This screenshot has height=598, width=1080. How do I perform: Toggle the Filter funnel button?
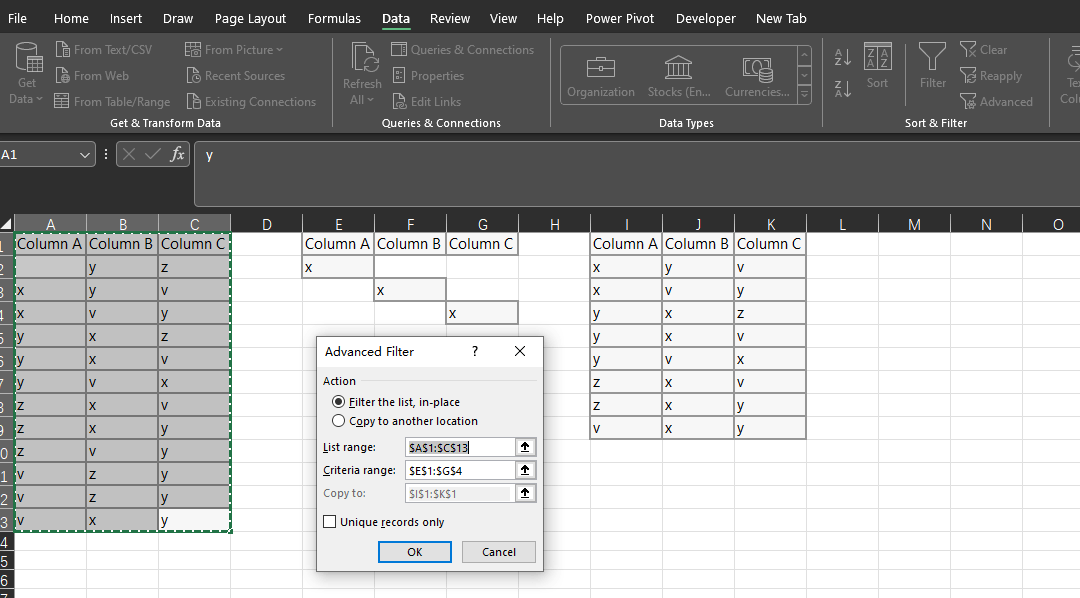[933, 66]
